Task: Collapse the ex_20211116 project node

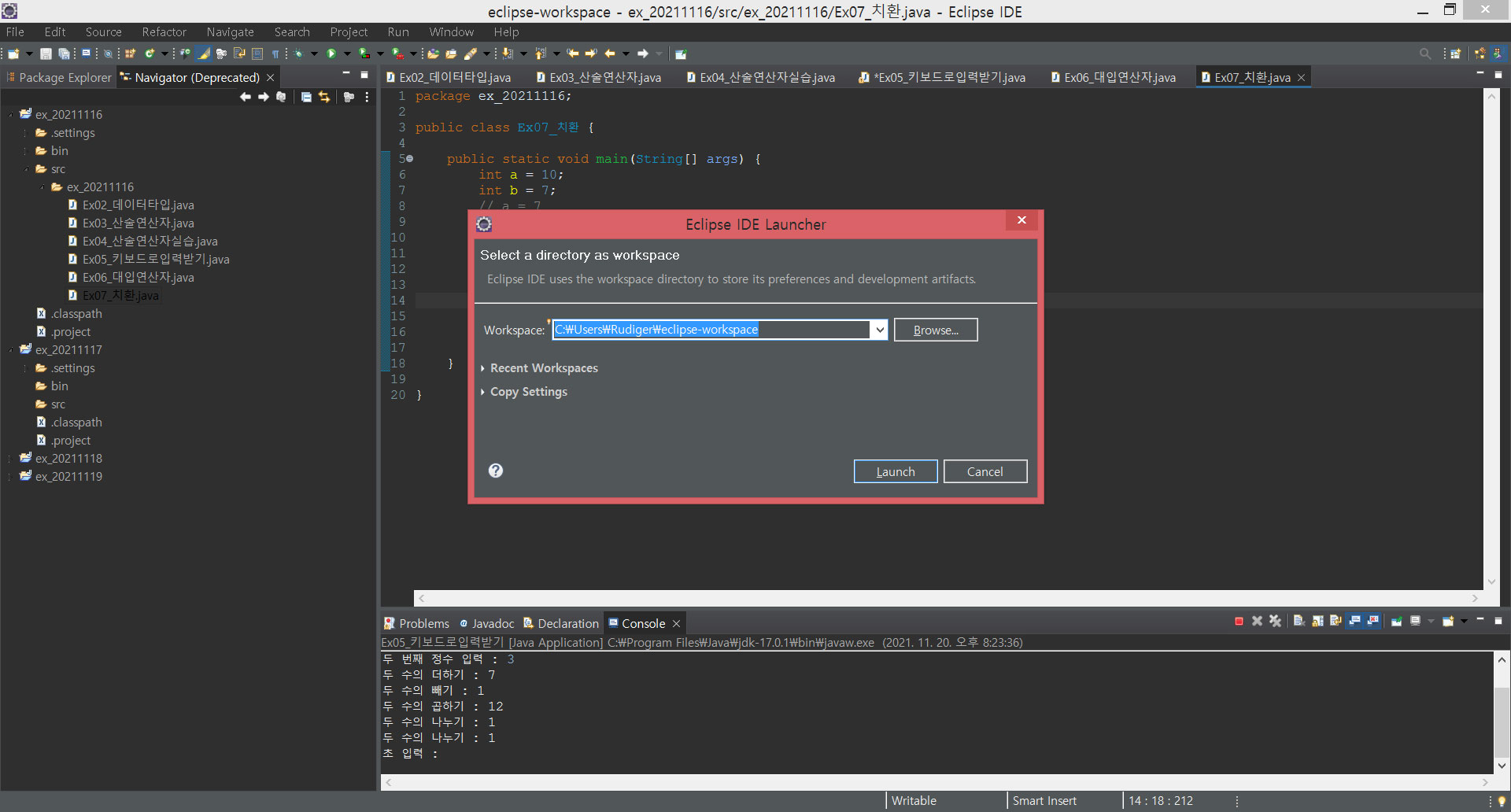Action: [10, 115]
